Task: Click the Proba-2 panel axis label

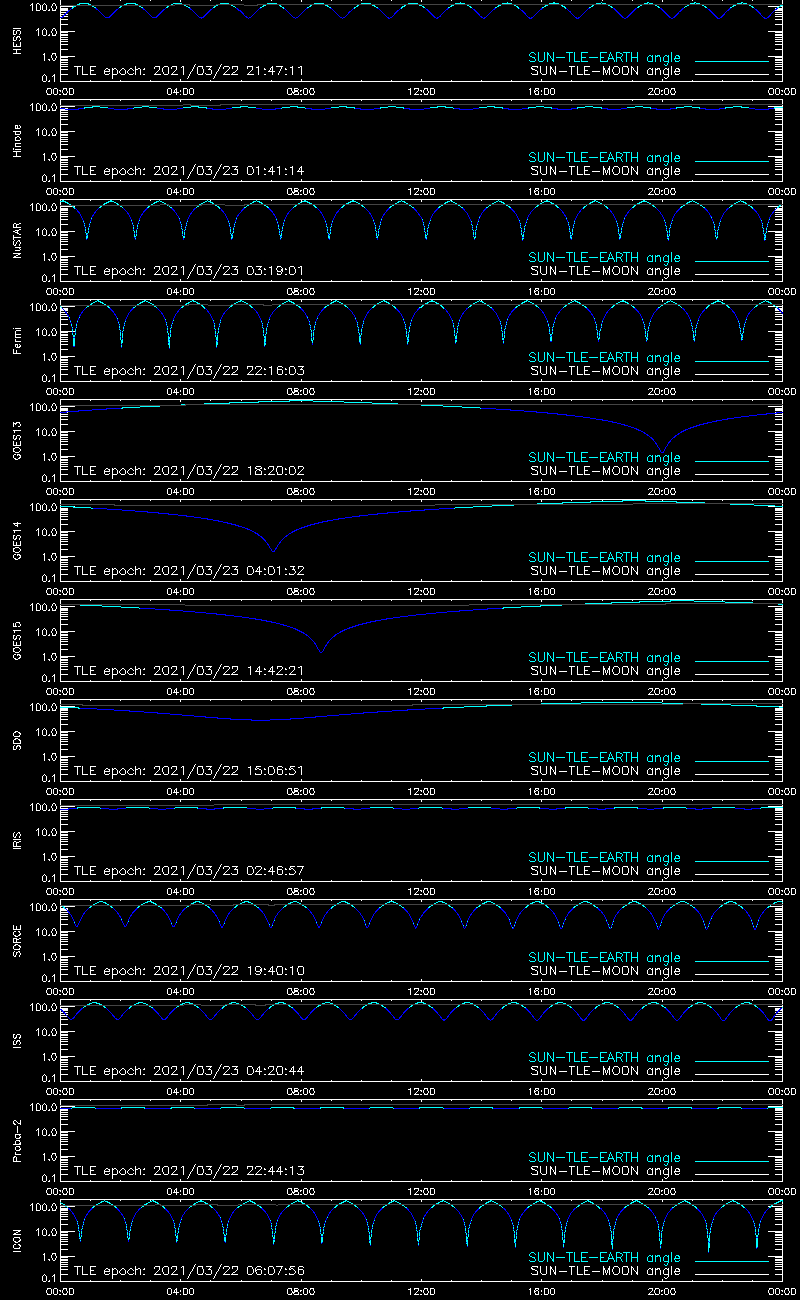Action: pyautogui.click(x=18, y=1141)
